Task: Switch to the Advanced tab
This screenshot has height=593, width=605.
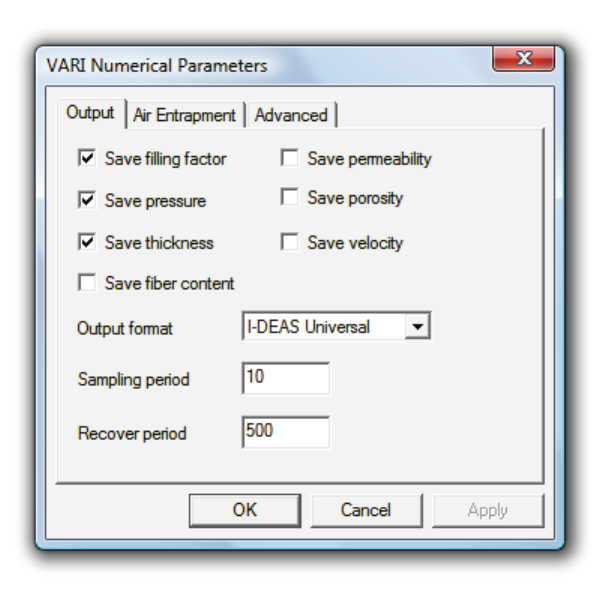Action: click(x=291, y=115)
